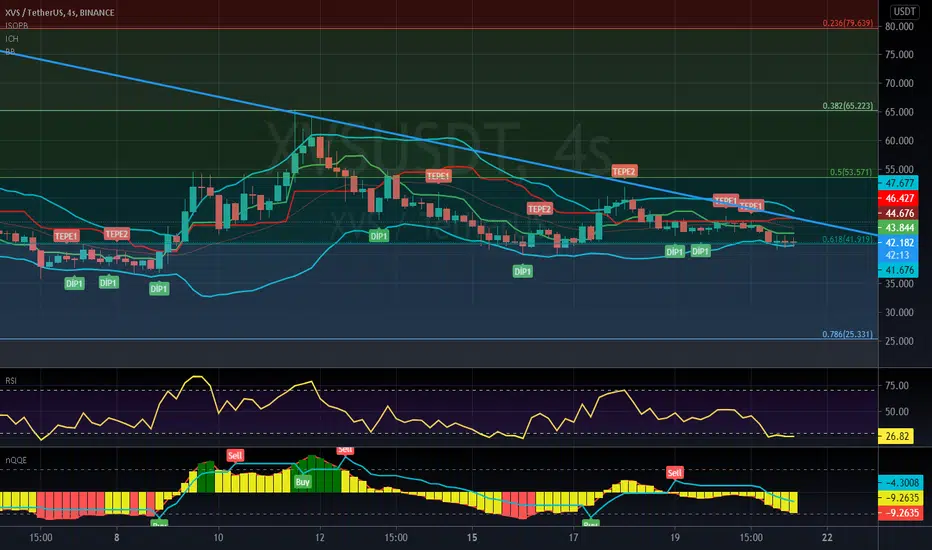Click the yellow -9.2635 nQQE value label
This screenshot has width=932, height=550.
[x=900, y=498]
